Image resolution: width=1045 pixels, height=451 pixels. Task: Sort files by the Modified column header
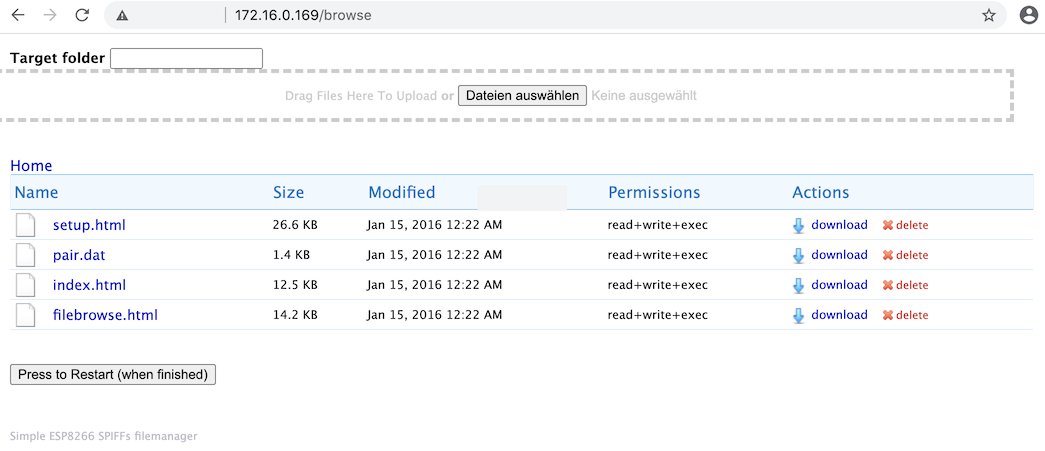402,193
